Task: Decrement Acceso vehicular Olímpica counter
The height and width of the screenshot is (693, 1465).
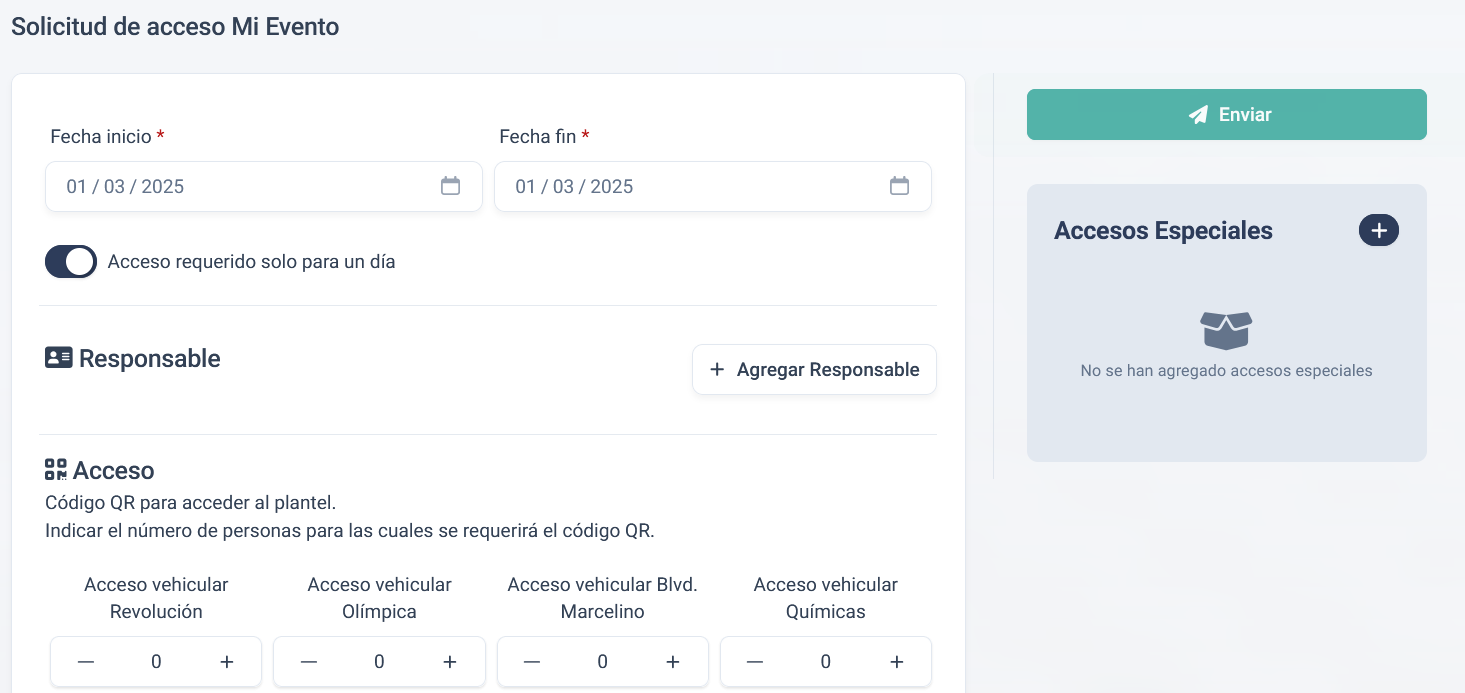Action: click(308, 661)
